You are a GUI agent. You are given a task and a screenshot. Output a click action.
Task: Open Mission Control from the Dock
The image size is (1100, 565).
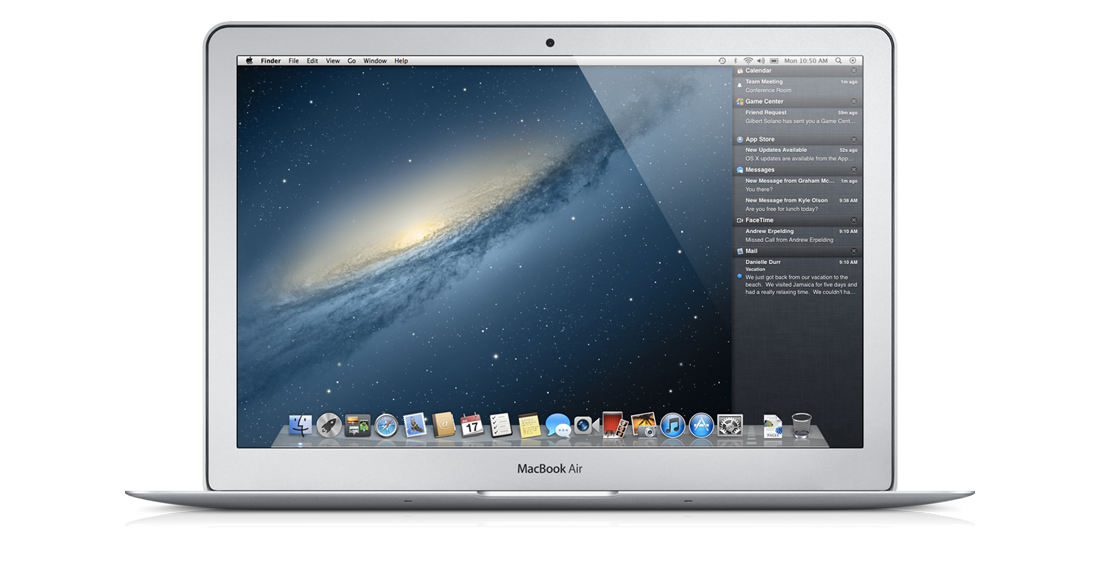pos(357,425)
